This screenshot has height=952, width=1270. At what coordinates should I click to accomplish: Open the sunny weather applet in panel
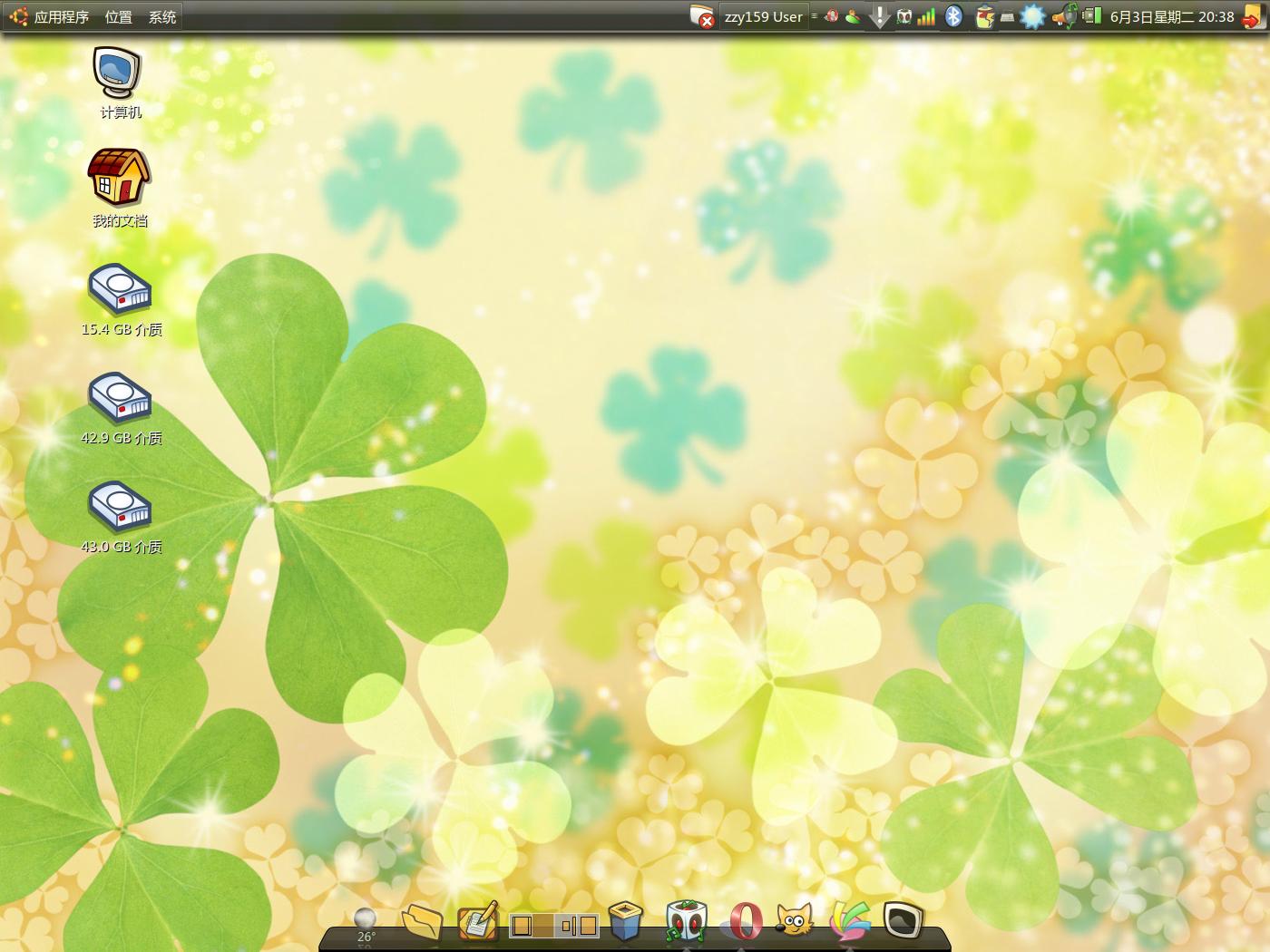[x=1032, y=16]
